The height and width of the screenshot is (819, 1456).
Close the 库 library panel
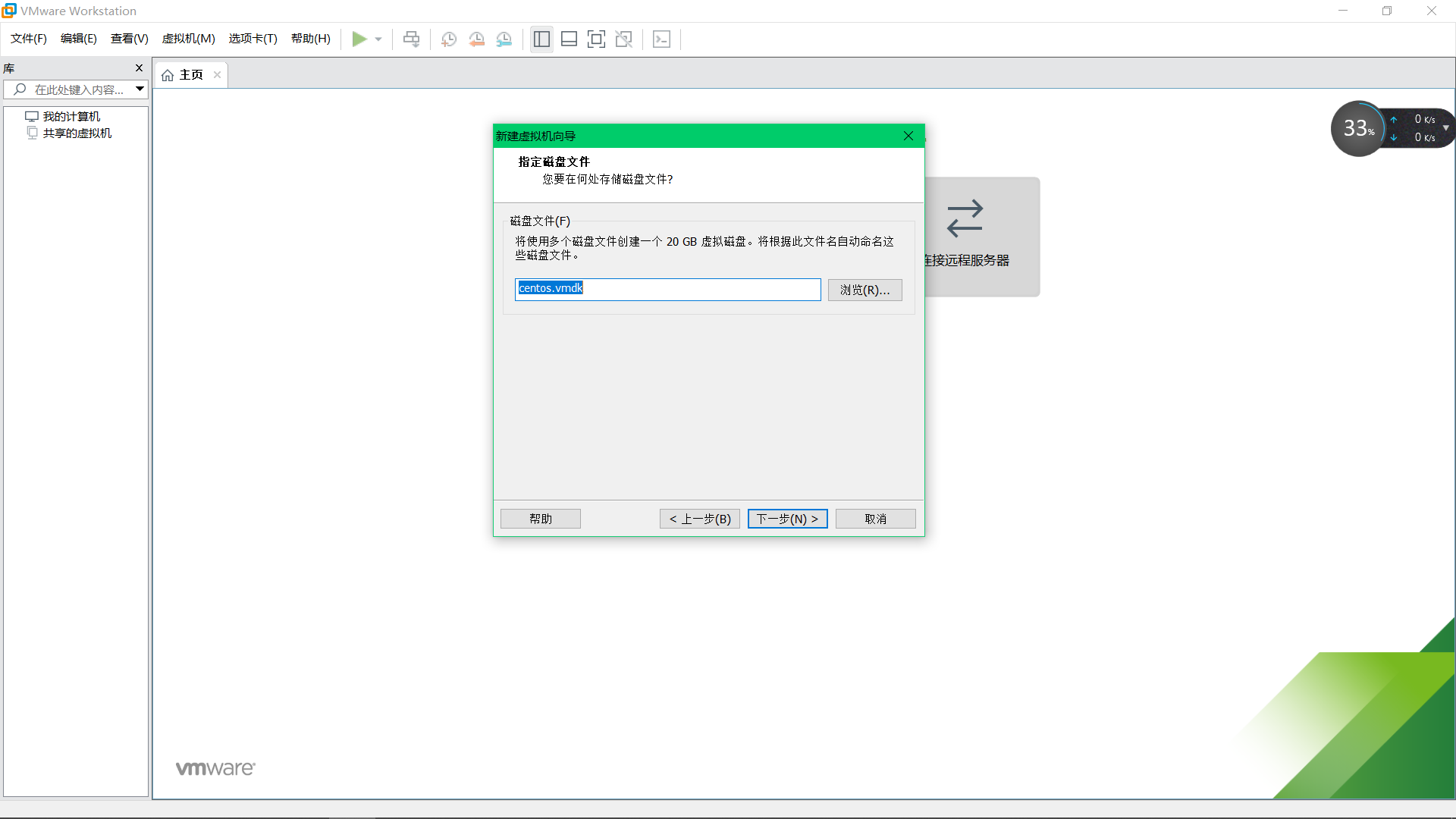point(139,68)
